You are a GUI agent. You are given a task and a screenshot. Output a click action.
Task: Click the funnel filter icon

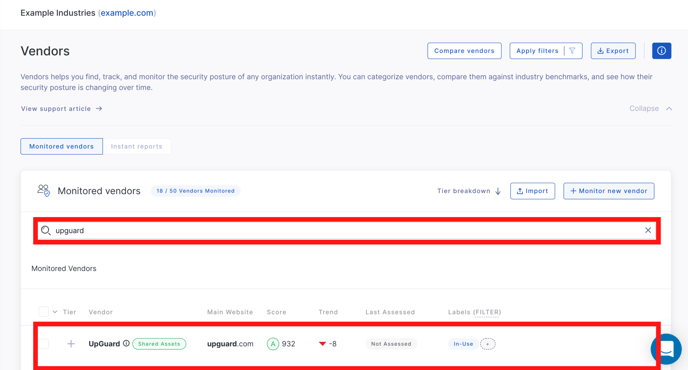point(572,51)
